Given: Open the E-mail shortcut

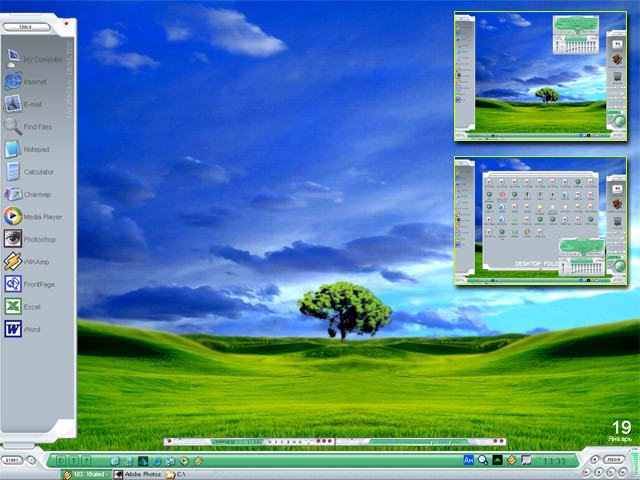Looking at the screenshot, I should click(x=23, y=104).
